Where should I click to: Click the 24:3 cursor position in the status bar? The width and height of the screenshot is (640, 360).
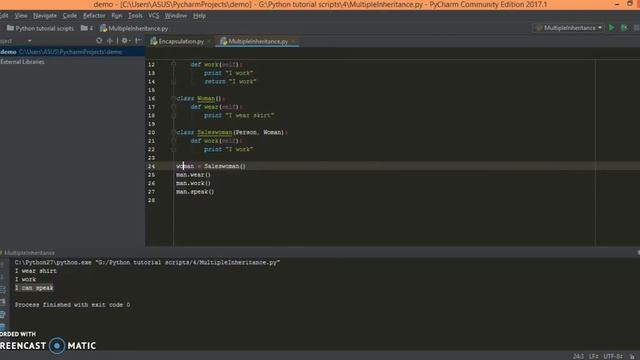pos(578,356)
